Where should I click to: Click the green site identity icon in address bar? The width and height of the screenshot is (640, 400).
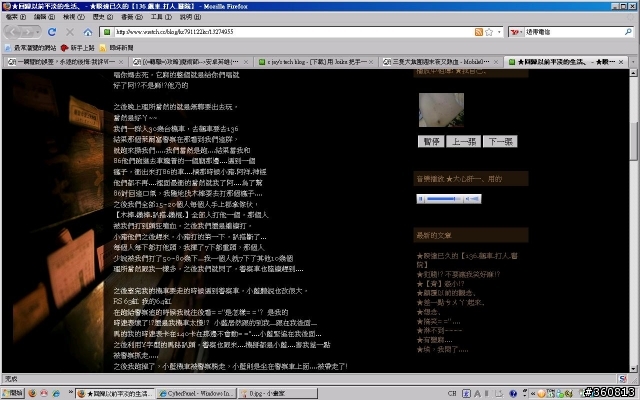pos(107,32)
